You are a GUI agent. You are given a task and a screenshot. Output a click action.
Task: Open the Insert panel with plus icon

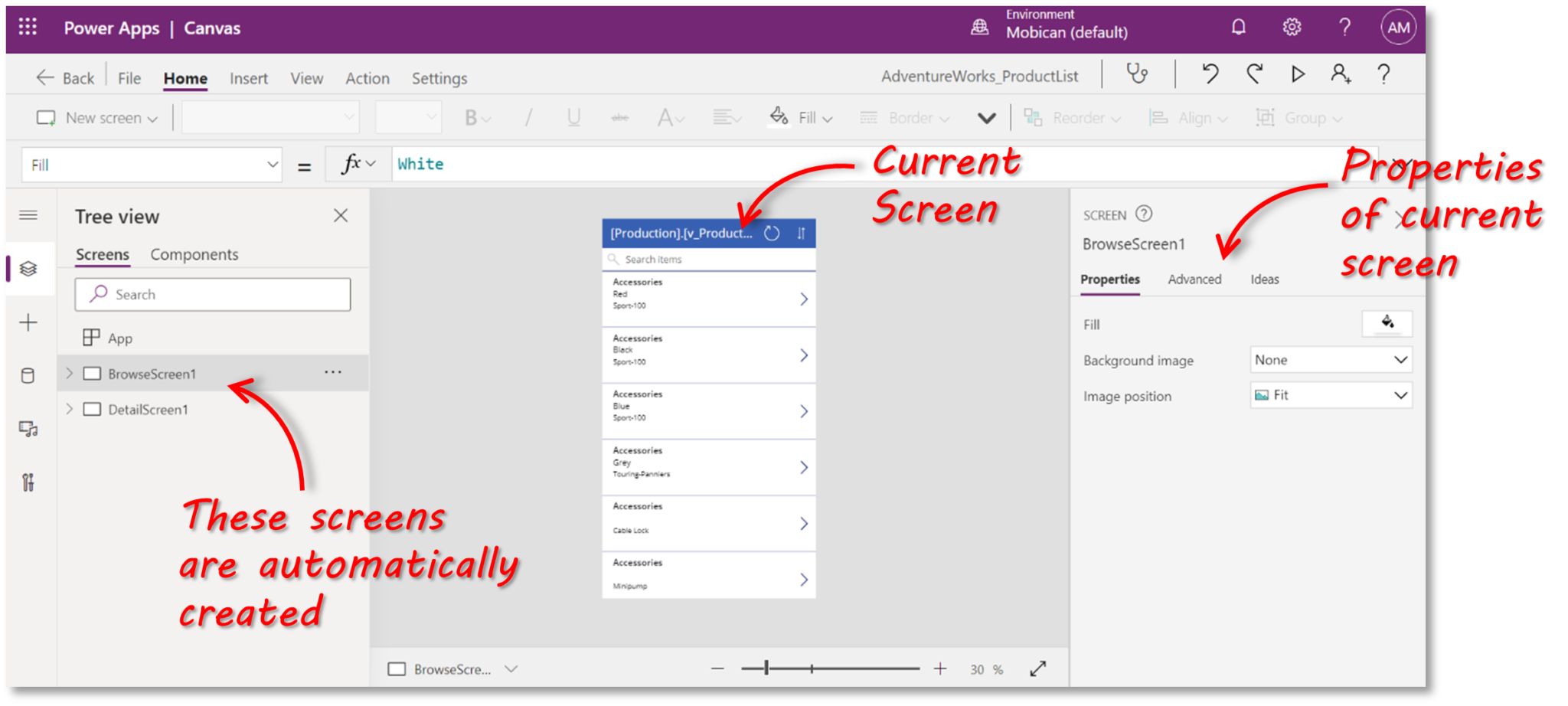28,322
